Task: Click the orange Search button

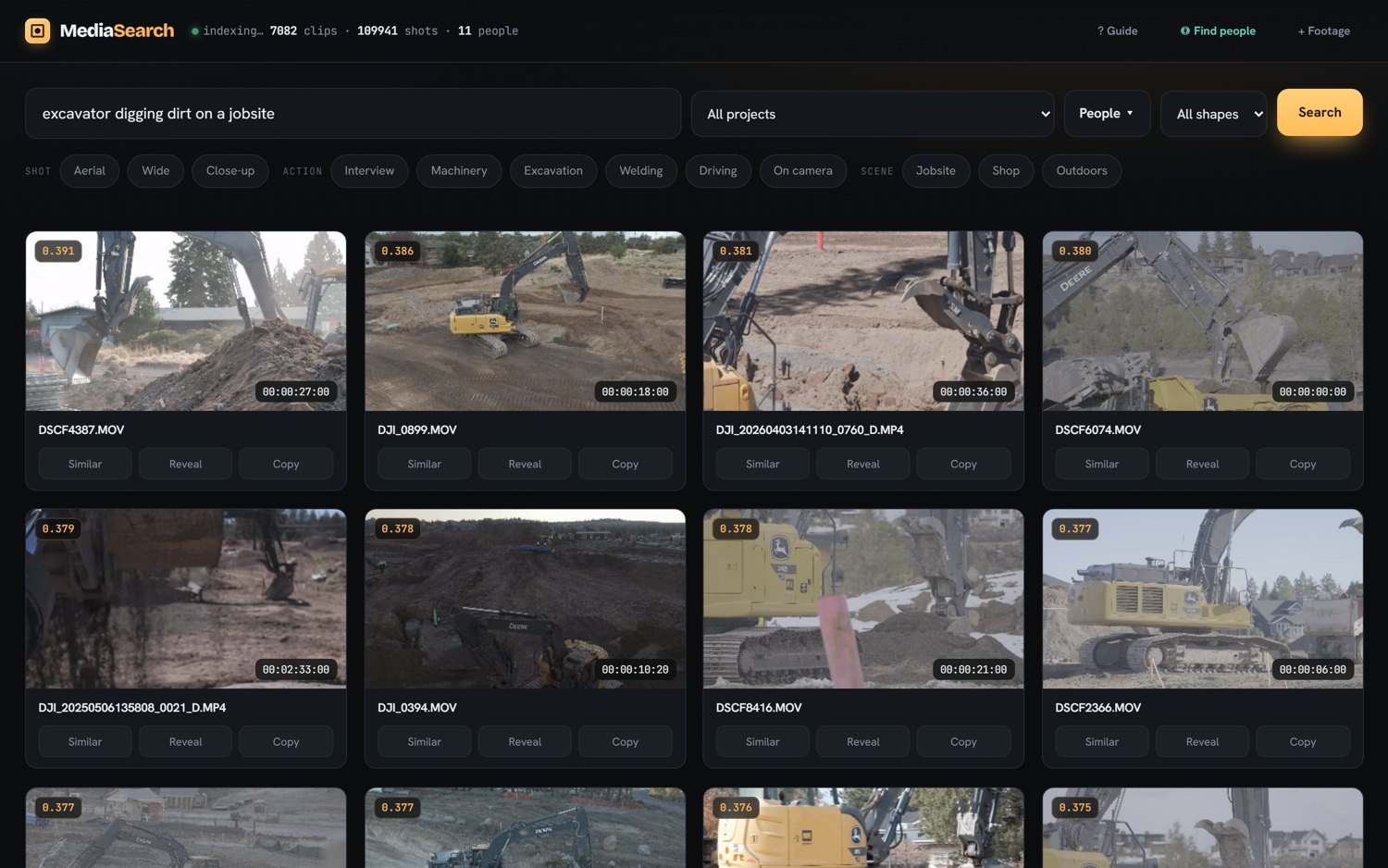Action: pyautogui.click(x=1320, y=112)
